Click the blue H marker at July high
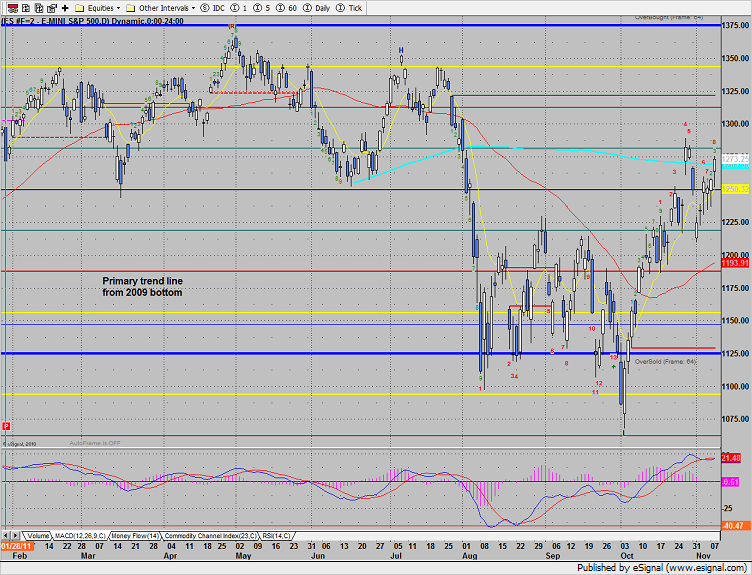 tap(401, 50)
